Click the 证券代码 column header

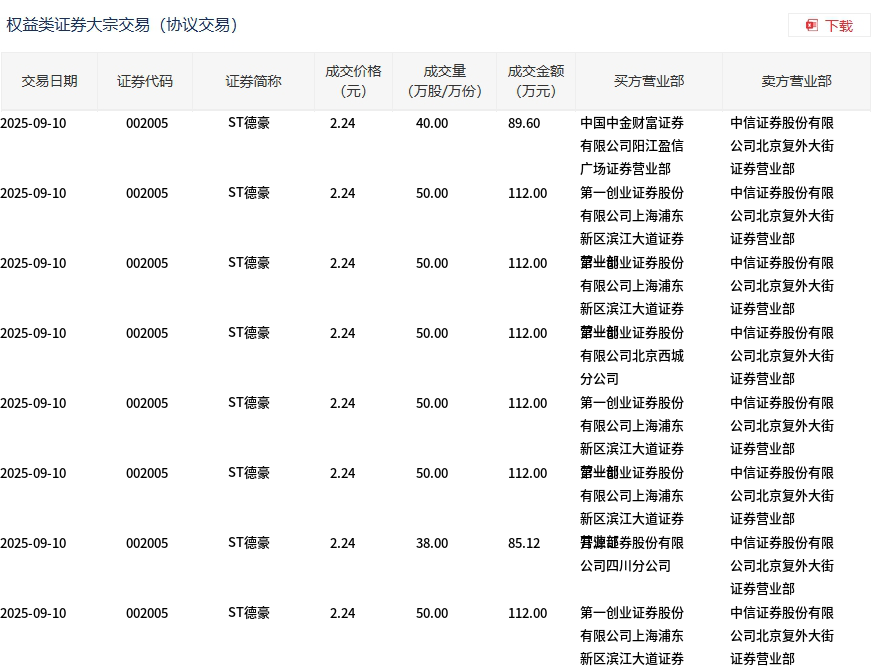145,81
